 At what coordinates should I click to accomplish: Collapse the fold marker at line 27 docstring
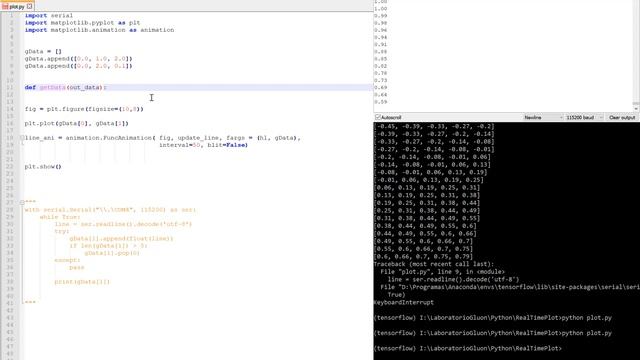[22, 202]
